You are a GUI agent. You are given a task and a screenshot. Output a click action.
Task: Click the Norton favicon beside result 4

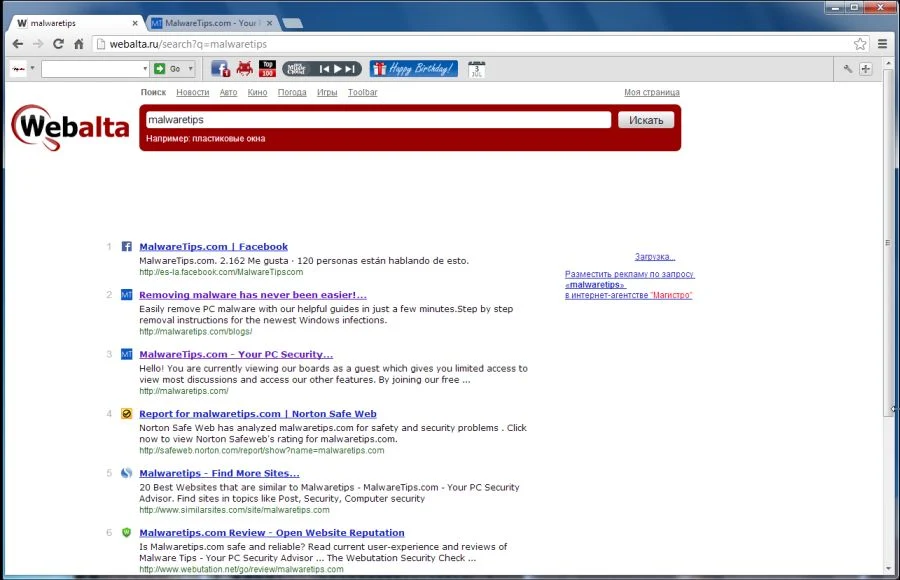[127, 413]
